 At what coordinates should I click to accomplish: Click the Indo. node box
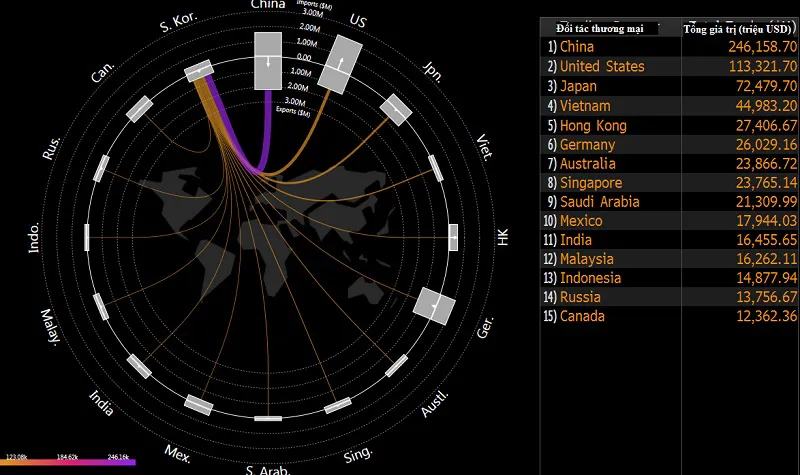(87, 237)
